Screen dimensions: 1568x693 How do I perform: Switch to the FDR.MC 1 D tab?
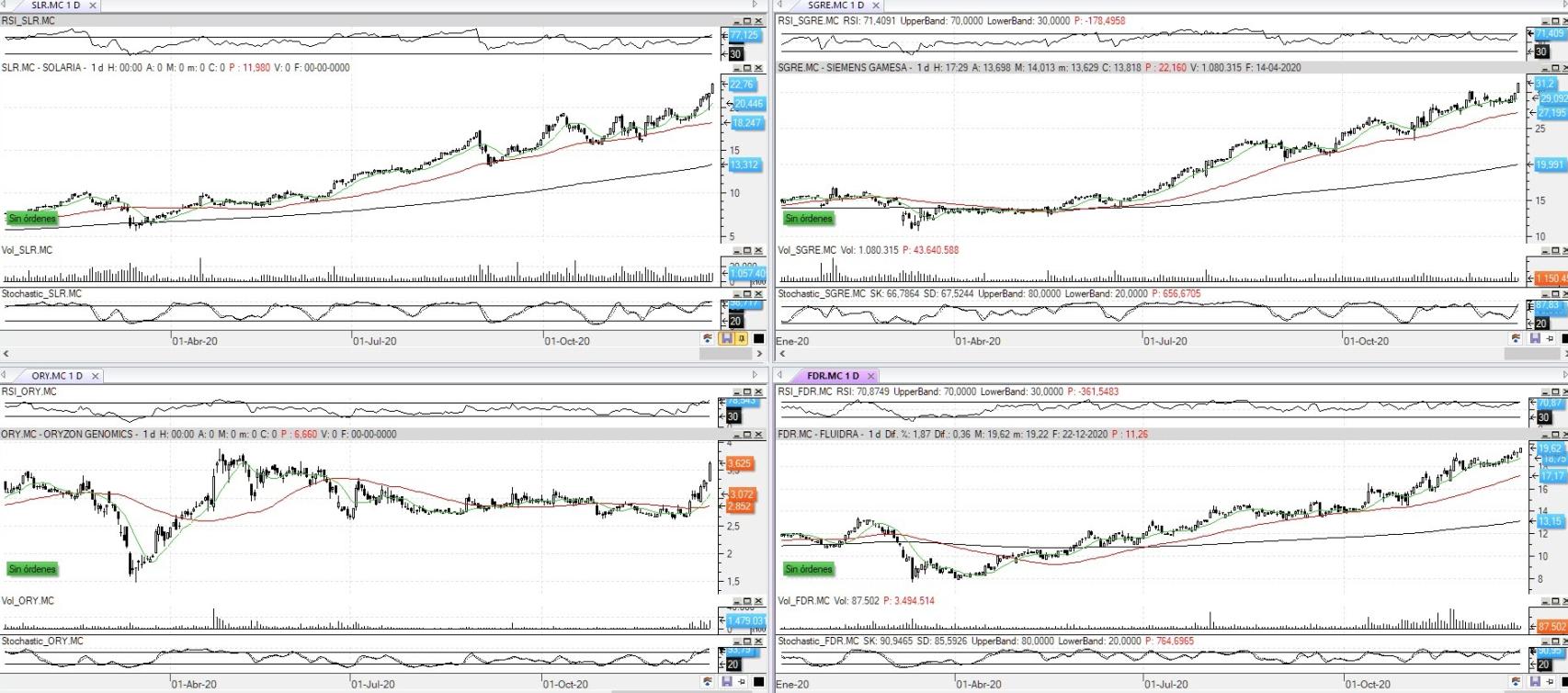(x=833, y=376)
